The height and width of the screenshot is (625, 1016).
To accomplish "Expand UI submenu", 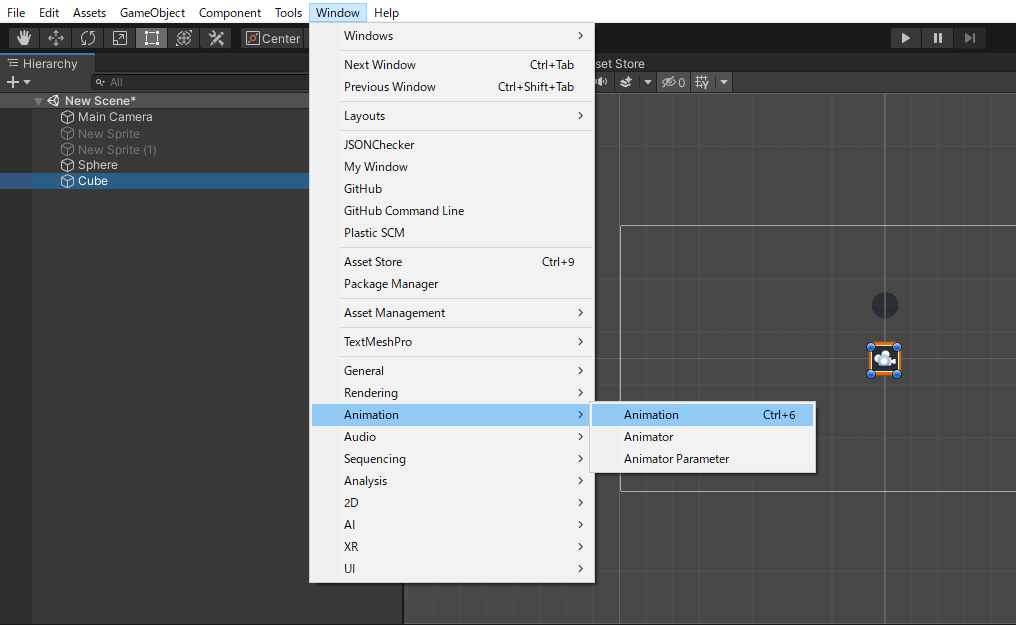I will (452, 569).
